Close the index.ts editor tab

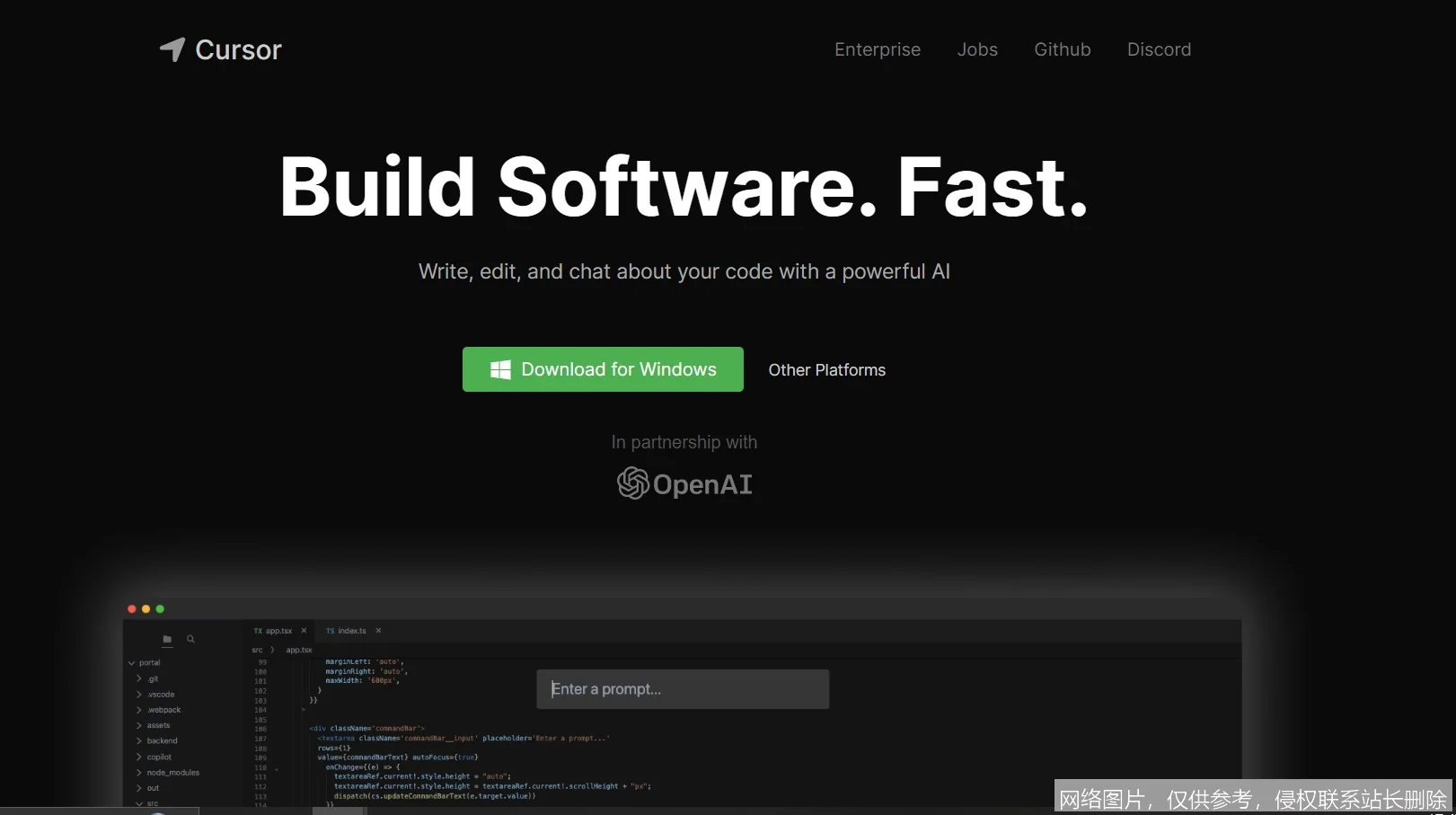[378, 631]
